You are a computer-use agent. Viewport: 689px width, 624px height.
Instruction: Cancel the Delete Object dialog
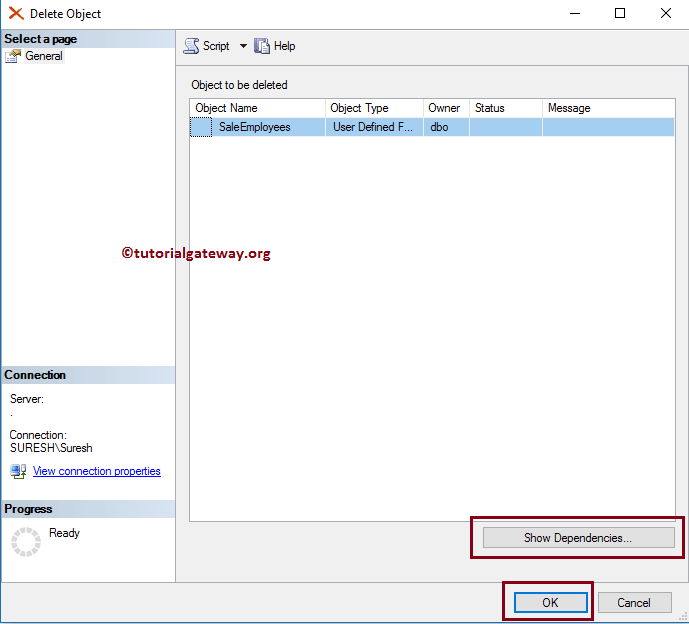634,602
